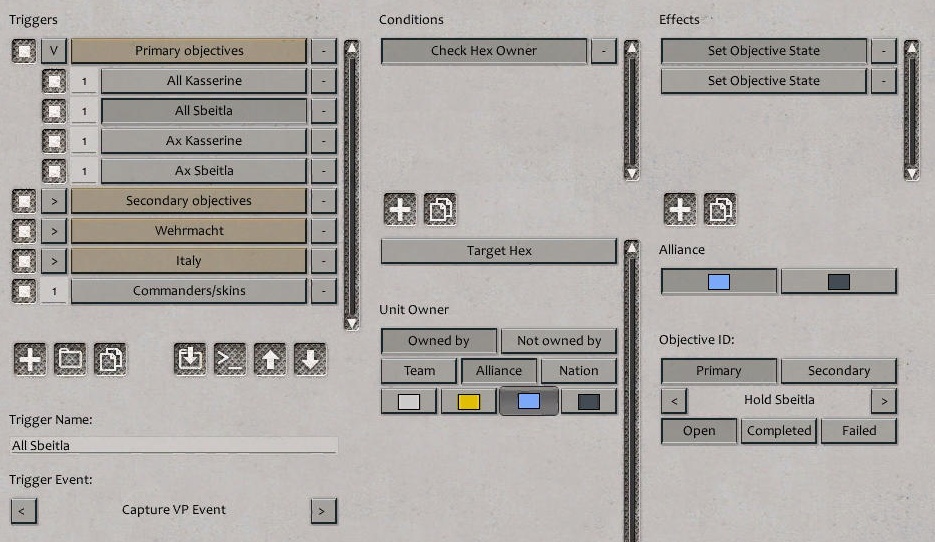Move selected trigger down
This screenshot has height=542, width=935.
click(x=309, y=359)
